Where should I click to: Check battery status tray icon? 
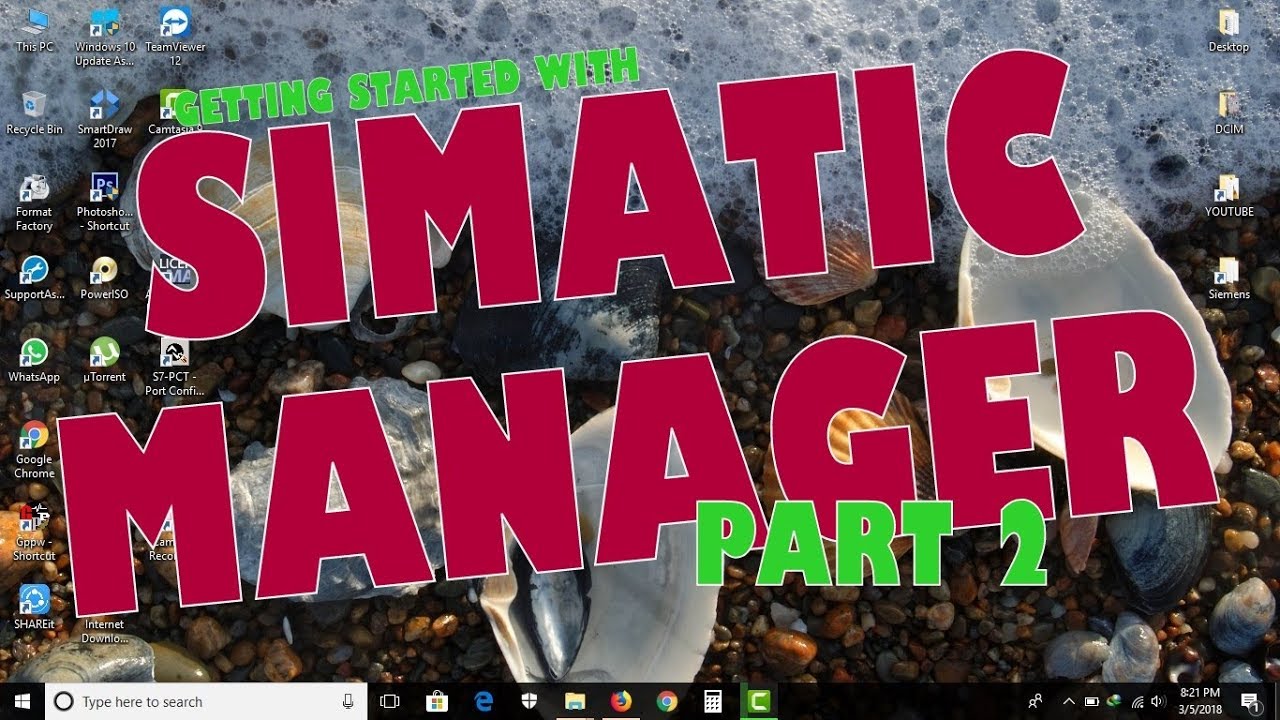pyautogui.click(x=1092, y=702)
